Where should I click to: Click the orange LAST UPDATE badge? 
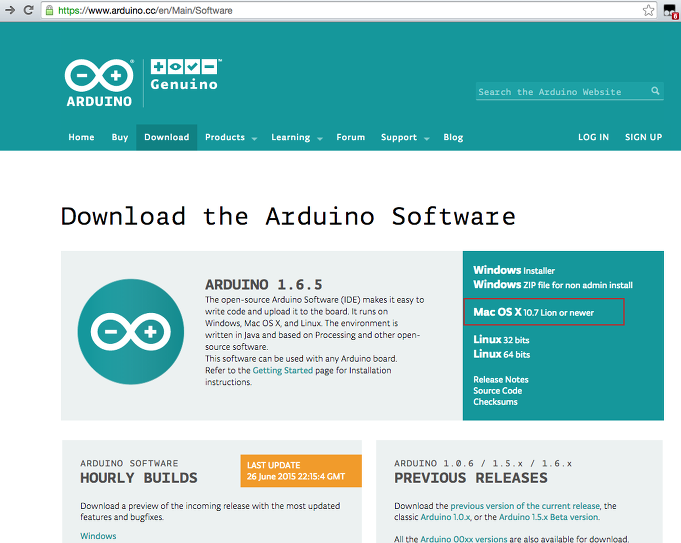pyautogui.click(x=301, y=471)
